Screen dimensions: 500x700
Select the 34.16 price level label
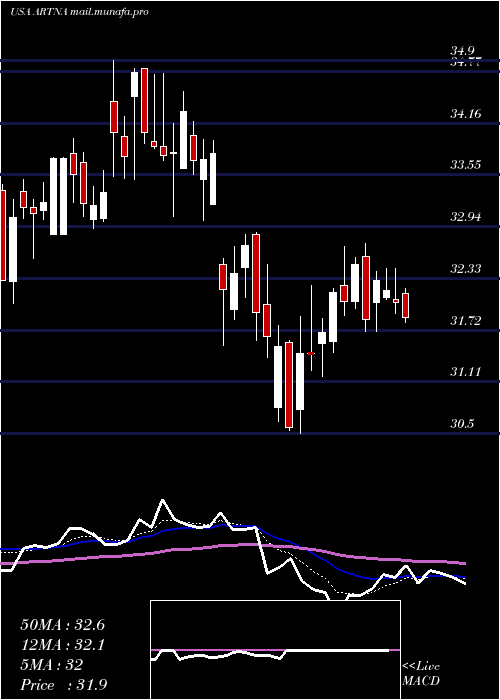click(465, 114)
